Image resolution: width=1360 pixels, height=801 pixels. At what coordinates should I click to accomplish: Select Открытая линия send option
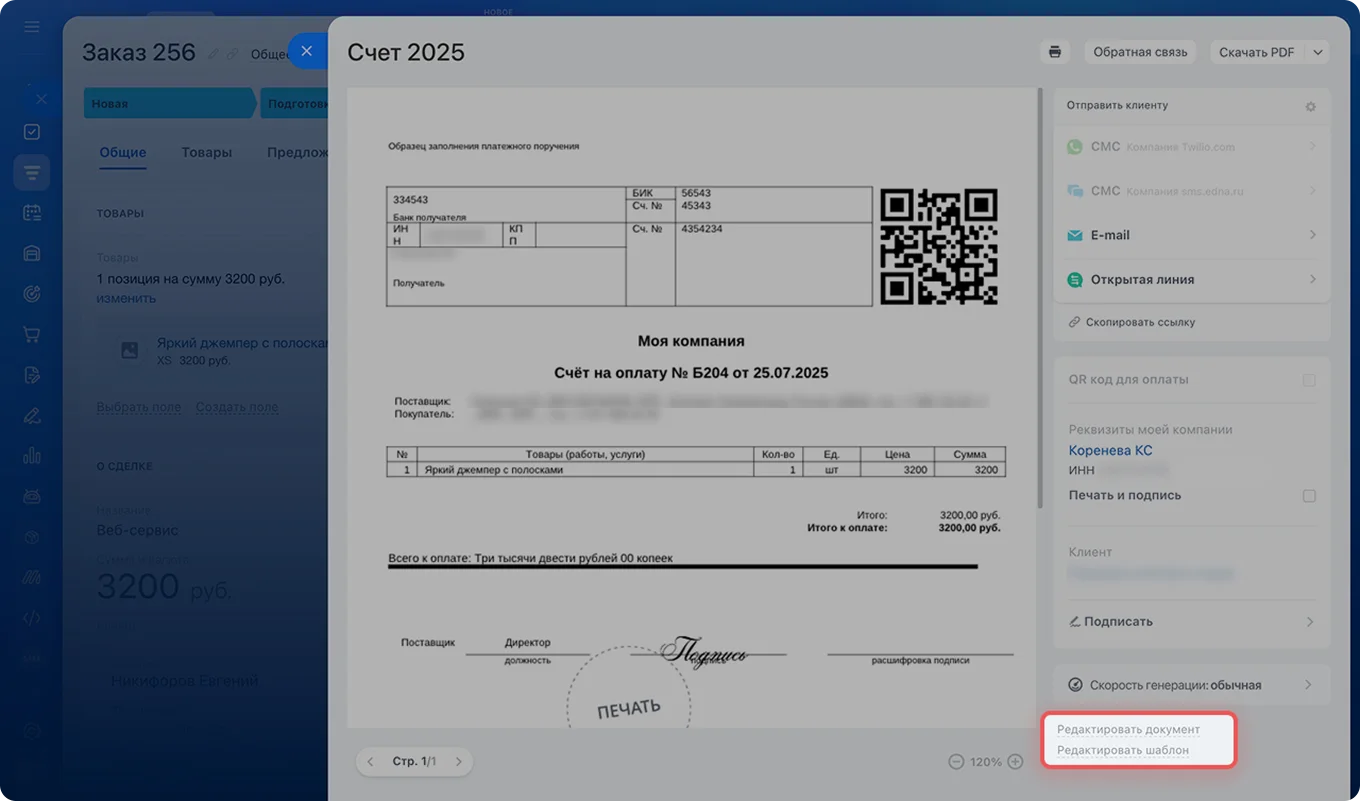click(1191, 280)
